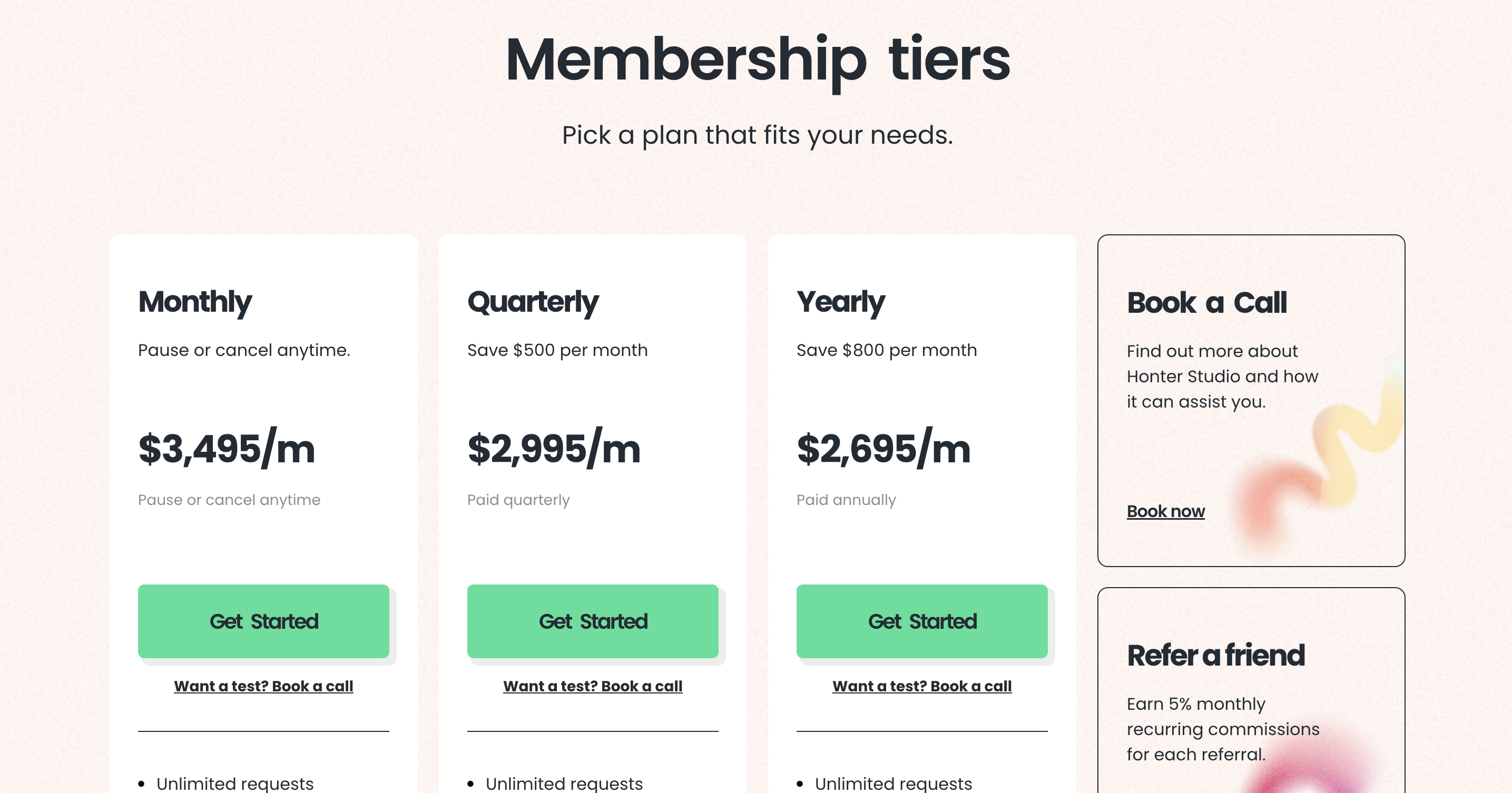Click Get Started on the Monthly plan
Screen dimensions: 1512x793
[x=263, y=621]
